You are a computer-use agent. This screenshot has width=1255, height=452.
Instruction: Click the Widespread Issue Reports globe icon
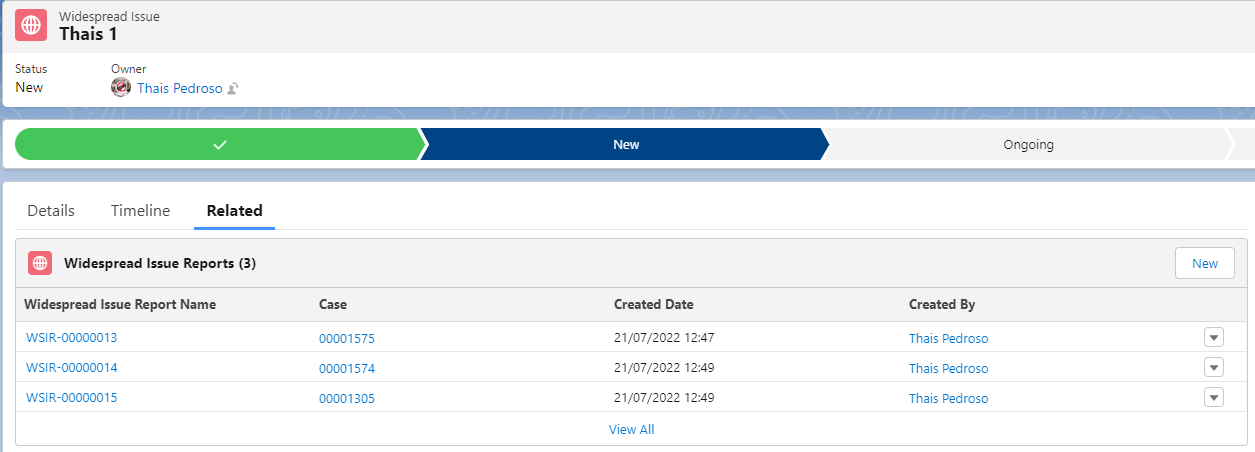40,263
